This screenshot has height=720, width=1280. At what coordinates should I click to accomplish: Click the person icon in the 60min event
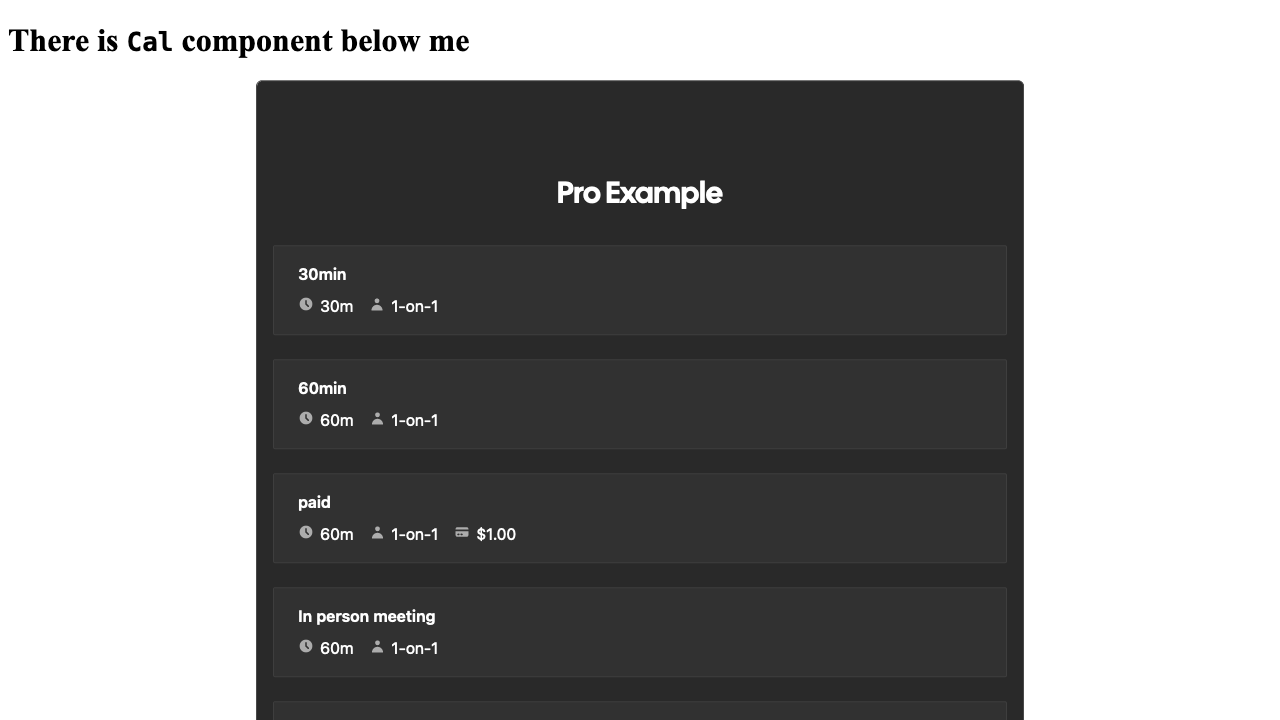click(x=377, y=418)
